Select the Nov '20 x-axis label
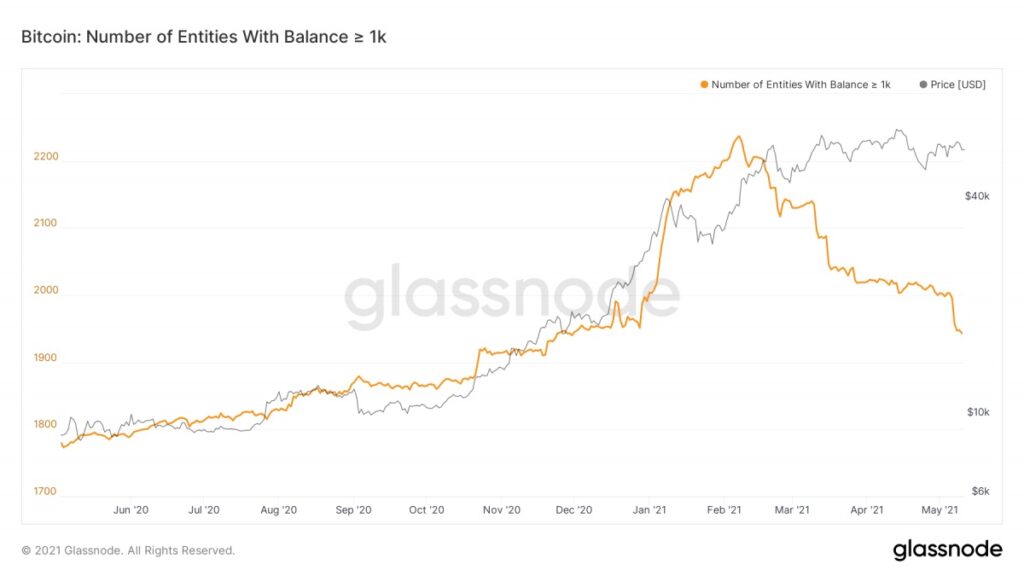This screenshot has width=1024, height=576. 500,510
